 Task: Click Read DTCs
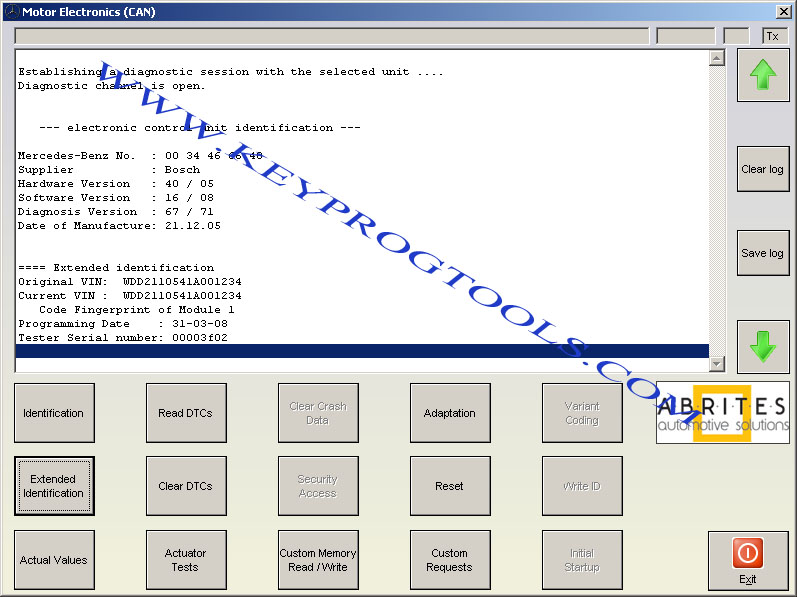(186, 413)
